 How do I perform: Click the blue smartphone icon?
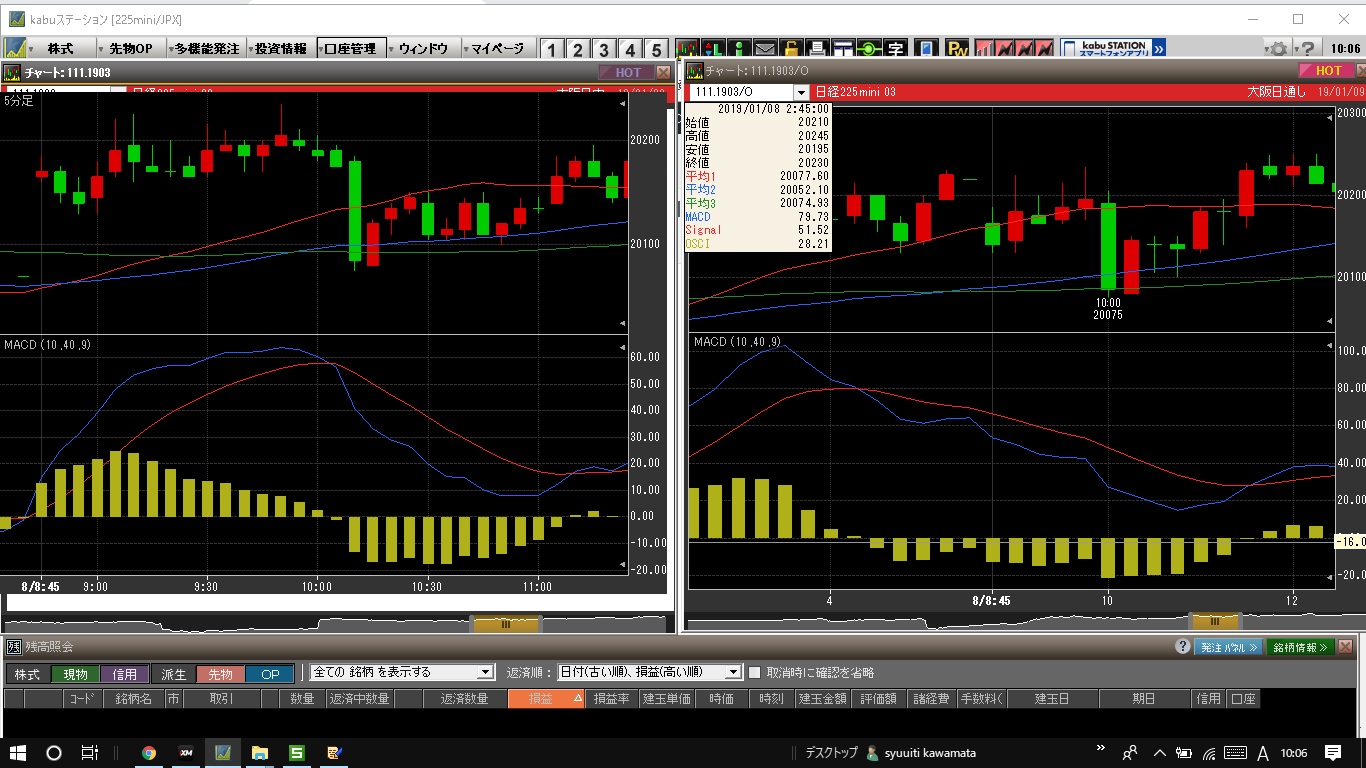(x=927, y=48)
